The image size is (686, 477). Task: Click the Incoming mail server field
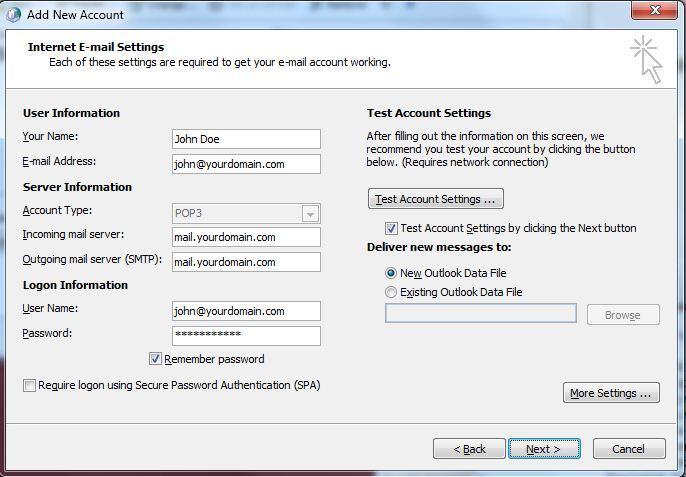point(246,237)
